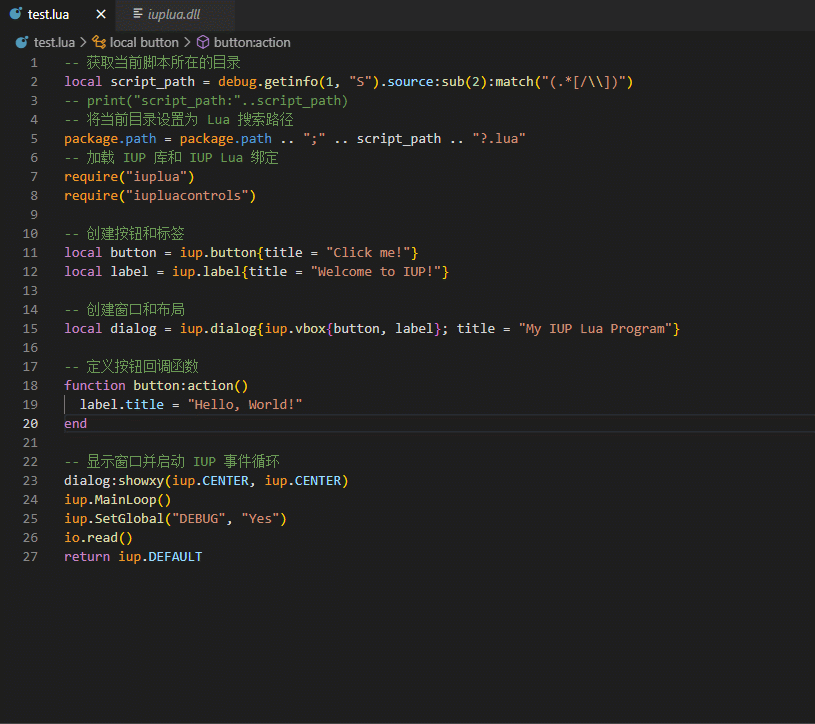Close the test.lua tab
815x724 pixels.
101,14
